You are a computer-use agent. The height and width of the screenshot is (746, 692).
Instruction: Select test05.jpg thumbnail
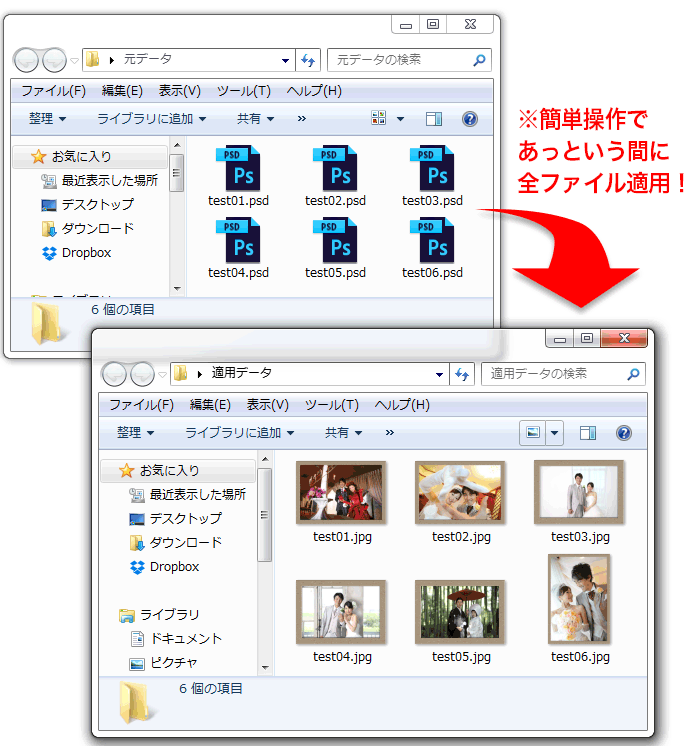point(460,612)
